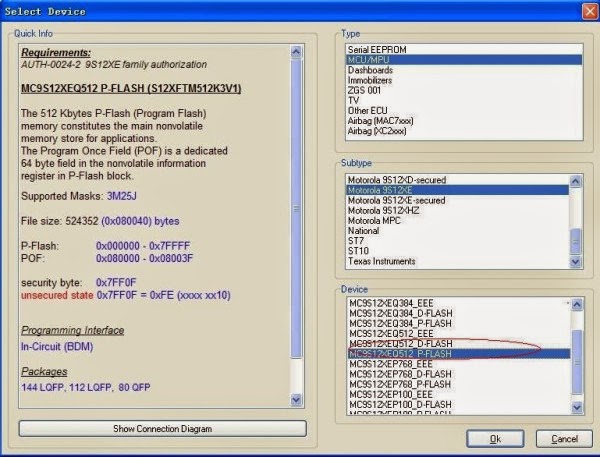Click Device list scrollbar thumb
The width and height of the screenshot is (600, 457).
(577, 362)
